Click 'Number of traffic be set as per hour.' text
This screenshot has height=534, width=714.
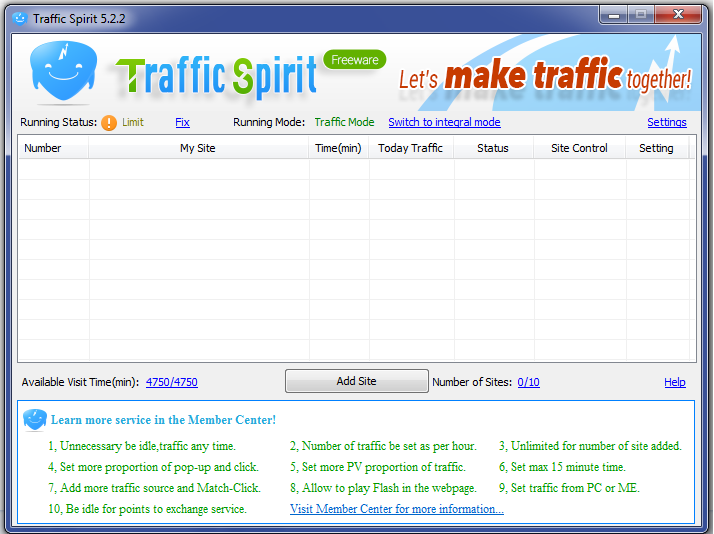(x=389, y=446)
